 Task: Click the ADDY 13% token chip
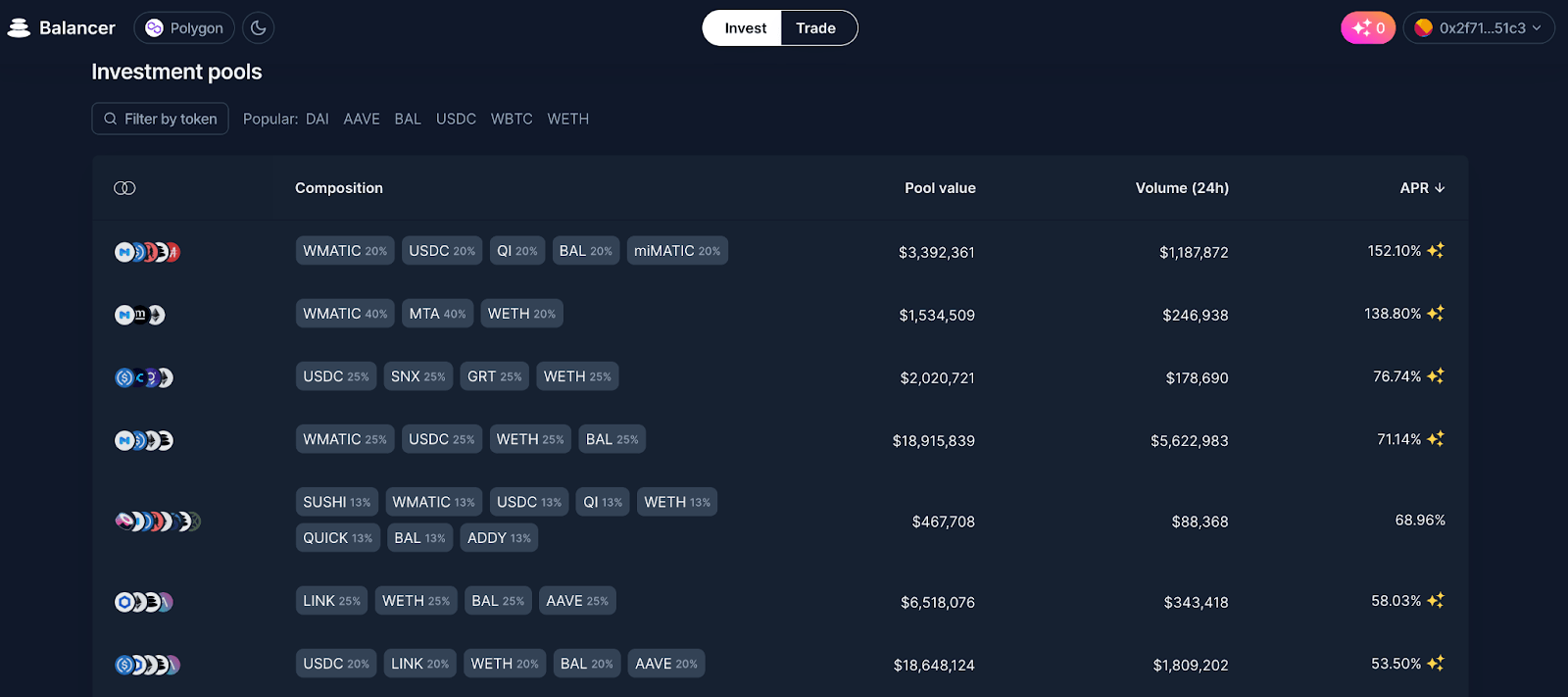(x=499, y=538)
